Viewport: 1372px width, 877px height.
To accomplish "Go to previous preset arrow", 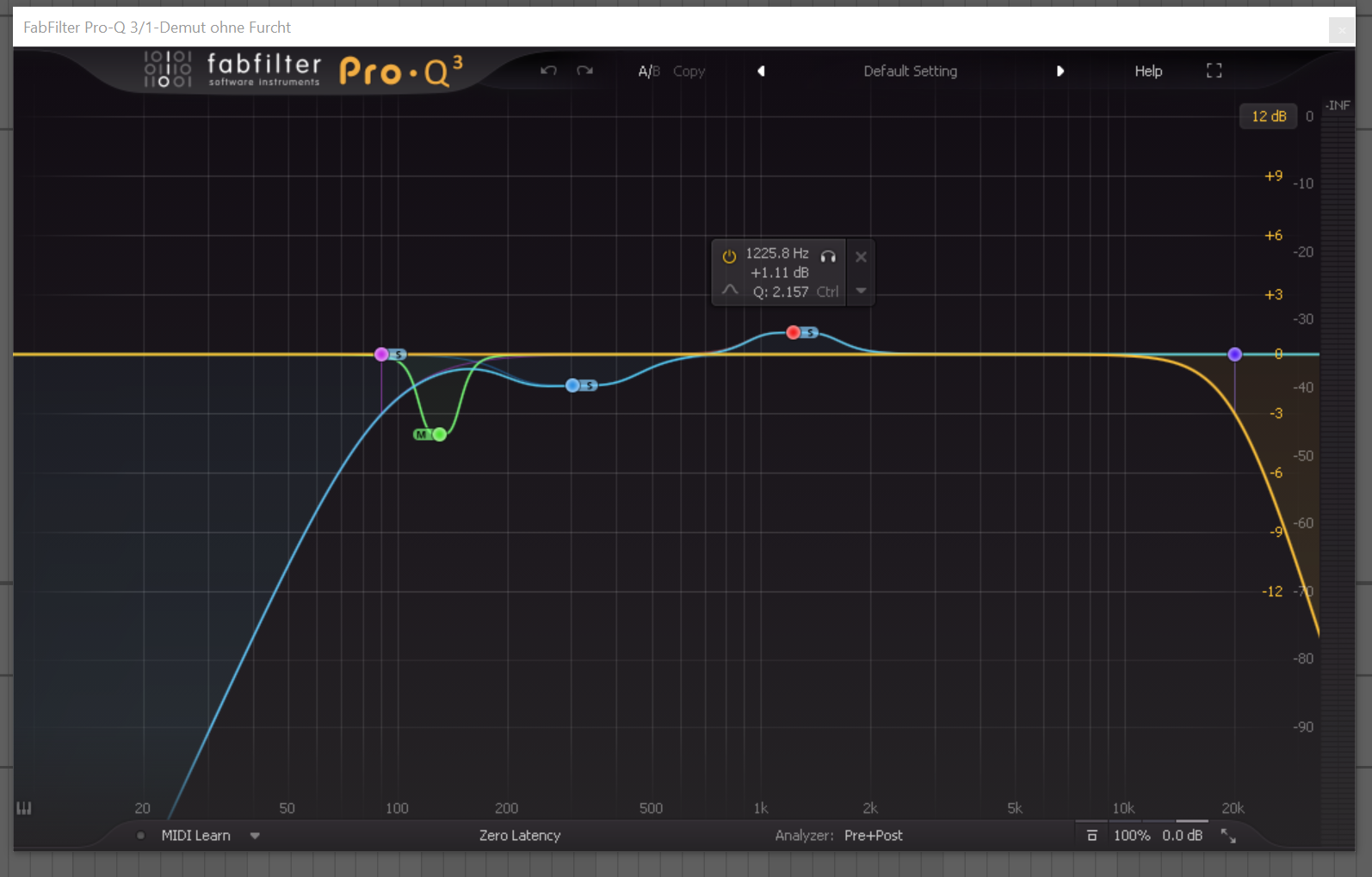I will click(761, 71).
